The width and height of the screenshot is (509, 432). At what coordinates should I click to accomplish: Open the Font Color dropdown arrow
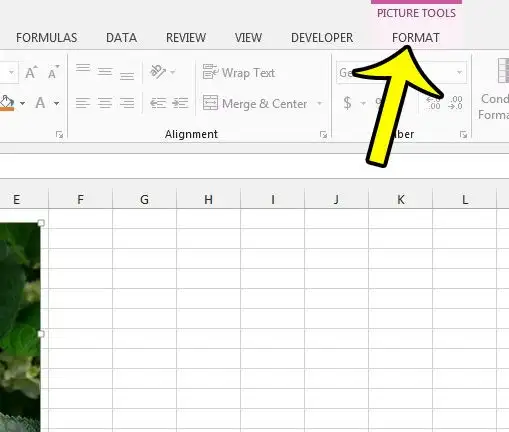(x=57, y=103)
